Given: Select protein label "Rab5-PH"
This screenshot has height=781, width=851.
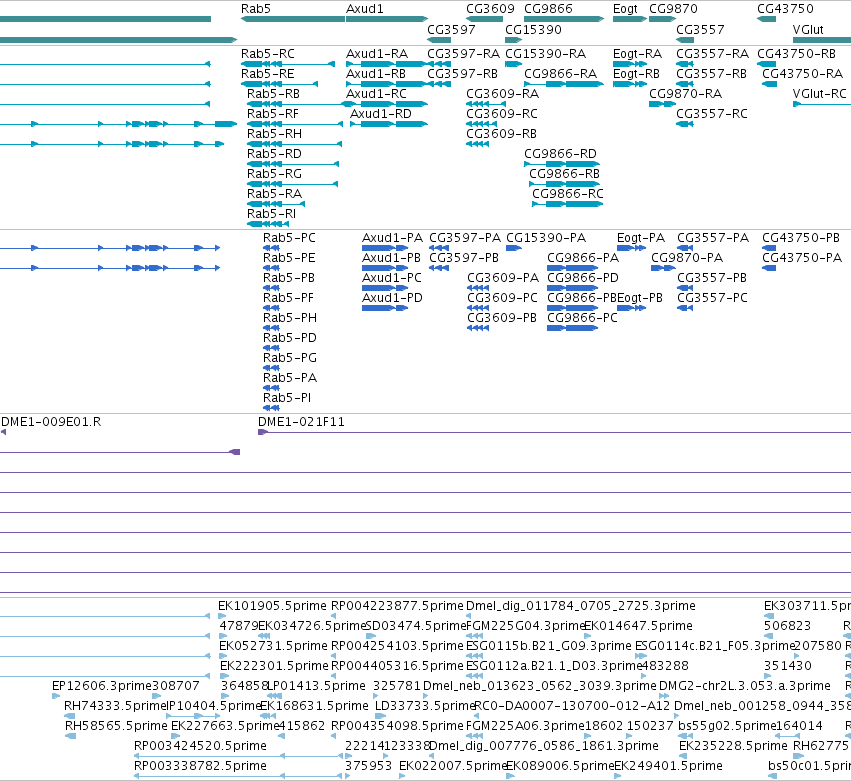Looking at the screenshot, I should click(x=290, y=318).
